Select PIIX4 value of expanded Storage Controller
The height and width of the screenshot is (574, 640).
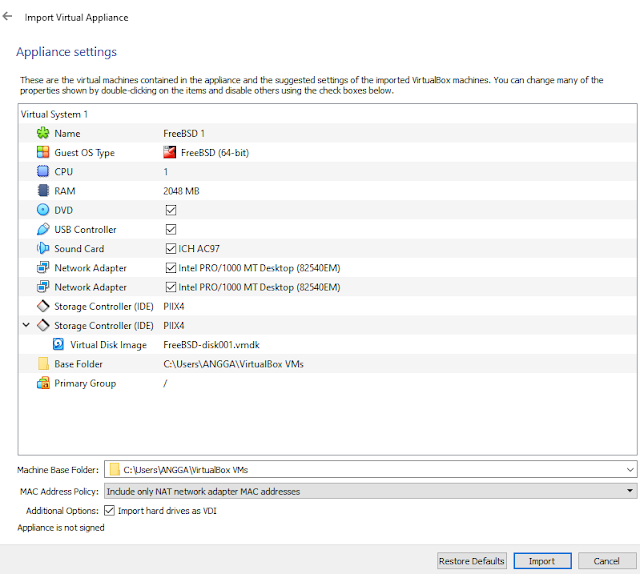[x=173, y=325]
